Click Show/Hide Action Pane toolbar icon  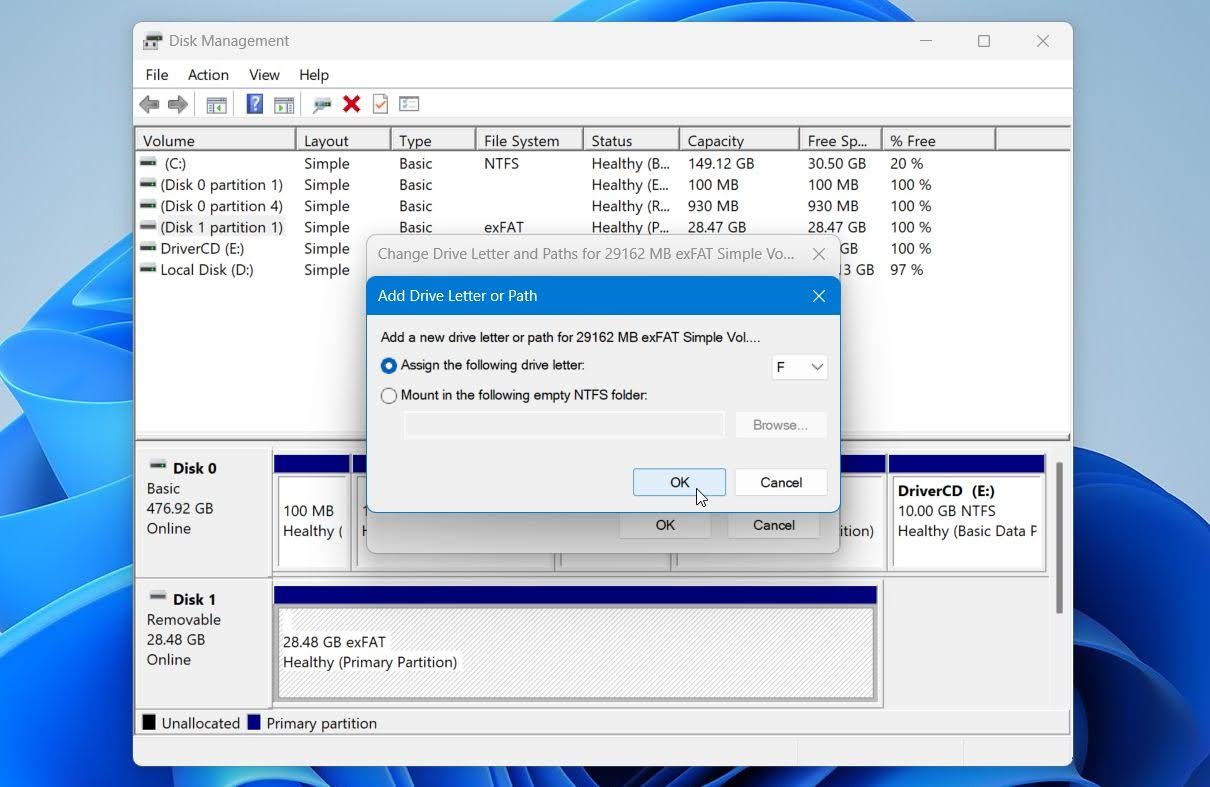(284, 104)
